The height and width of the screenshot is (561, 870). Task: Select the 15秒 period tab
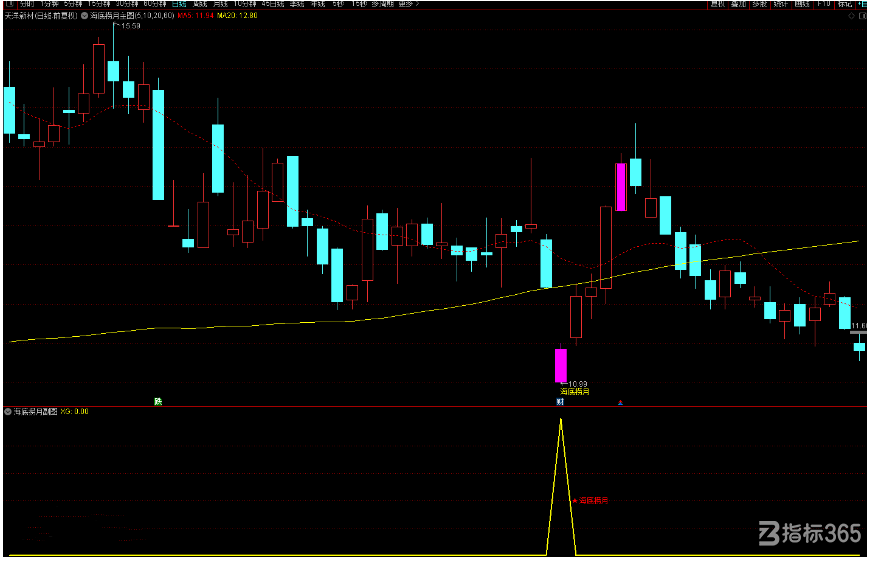pyautogui.click(x=360, y=4)
